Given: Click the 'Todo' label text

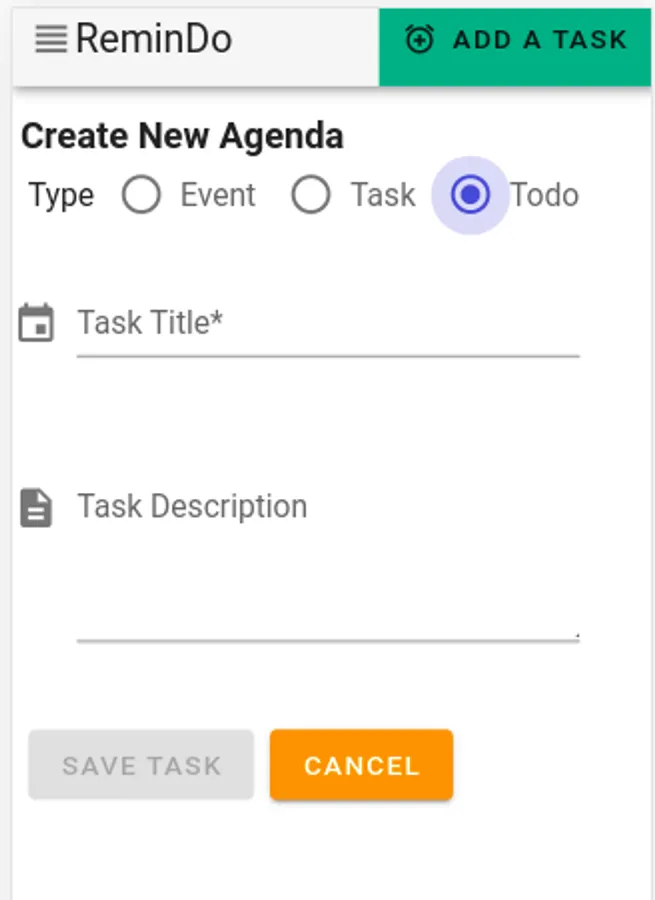Looking at the screenshot, I should coord(544,195).
